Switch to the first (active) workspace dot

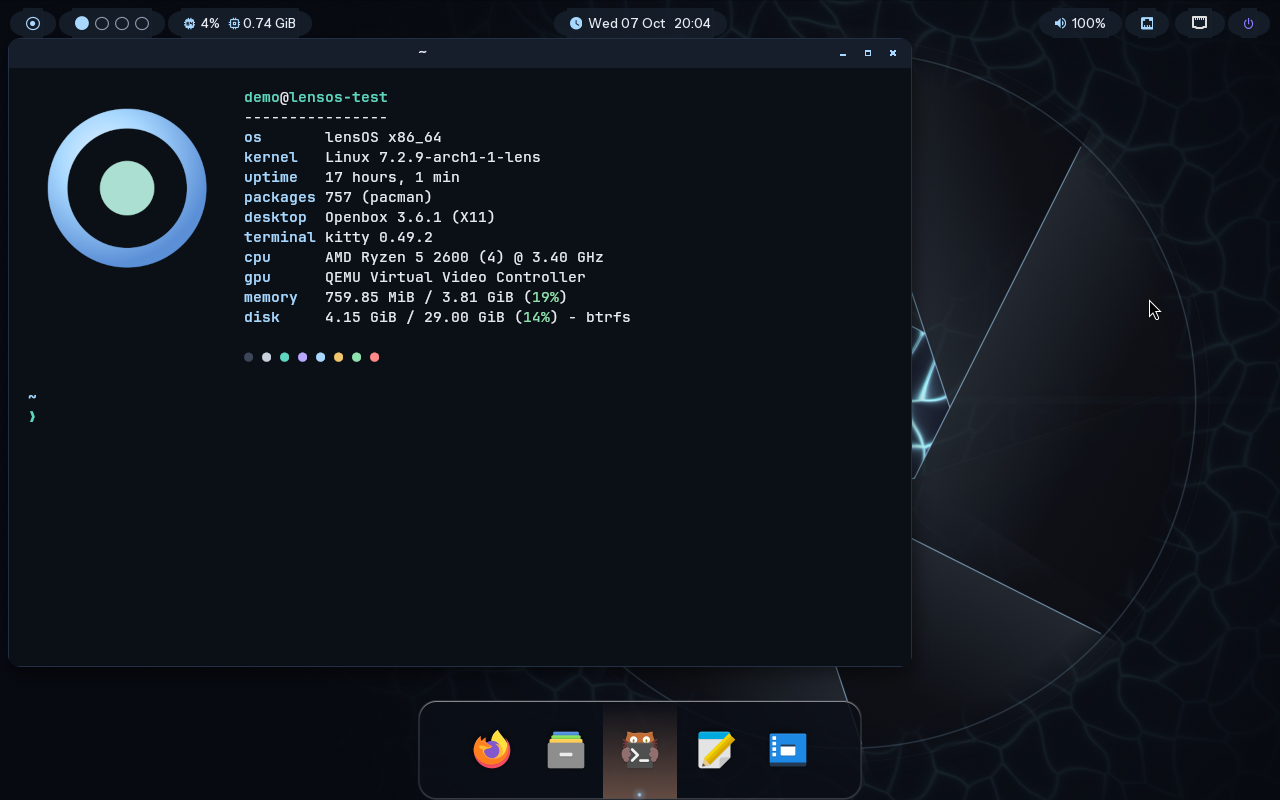pos(82,23)
